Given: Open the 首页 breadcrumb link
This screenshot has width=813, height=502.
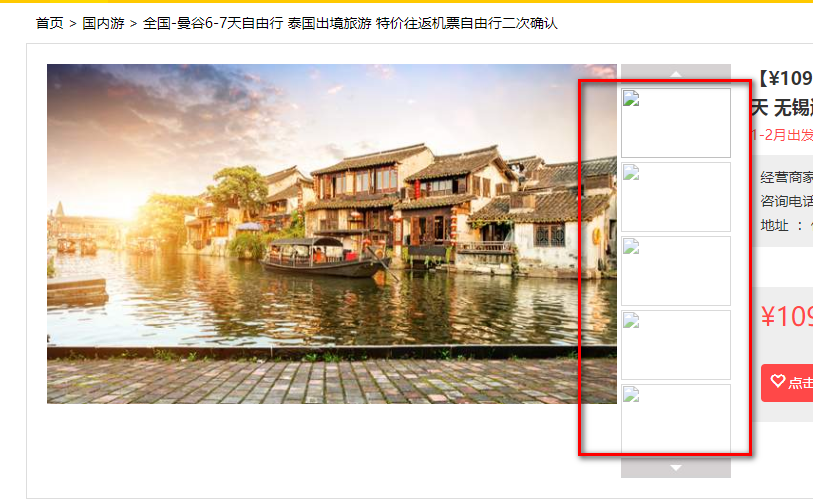Looking at the screenshot, I should click(49, 23).
